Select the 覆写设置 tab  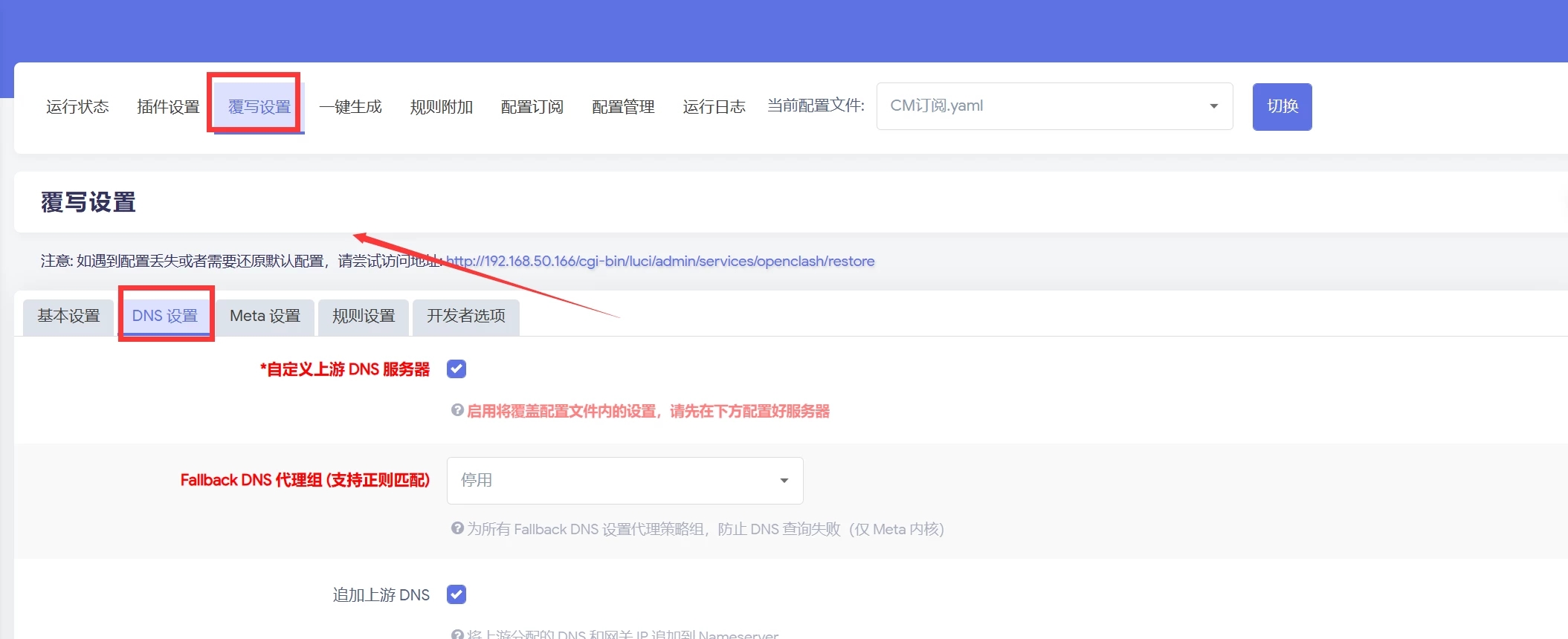coord(259,107)
